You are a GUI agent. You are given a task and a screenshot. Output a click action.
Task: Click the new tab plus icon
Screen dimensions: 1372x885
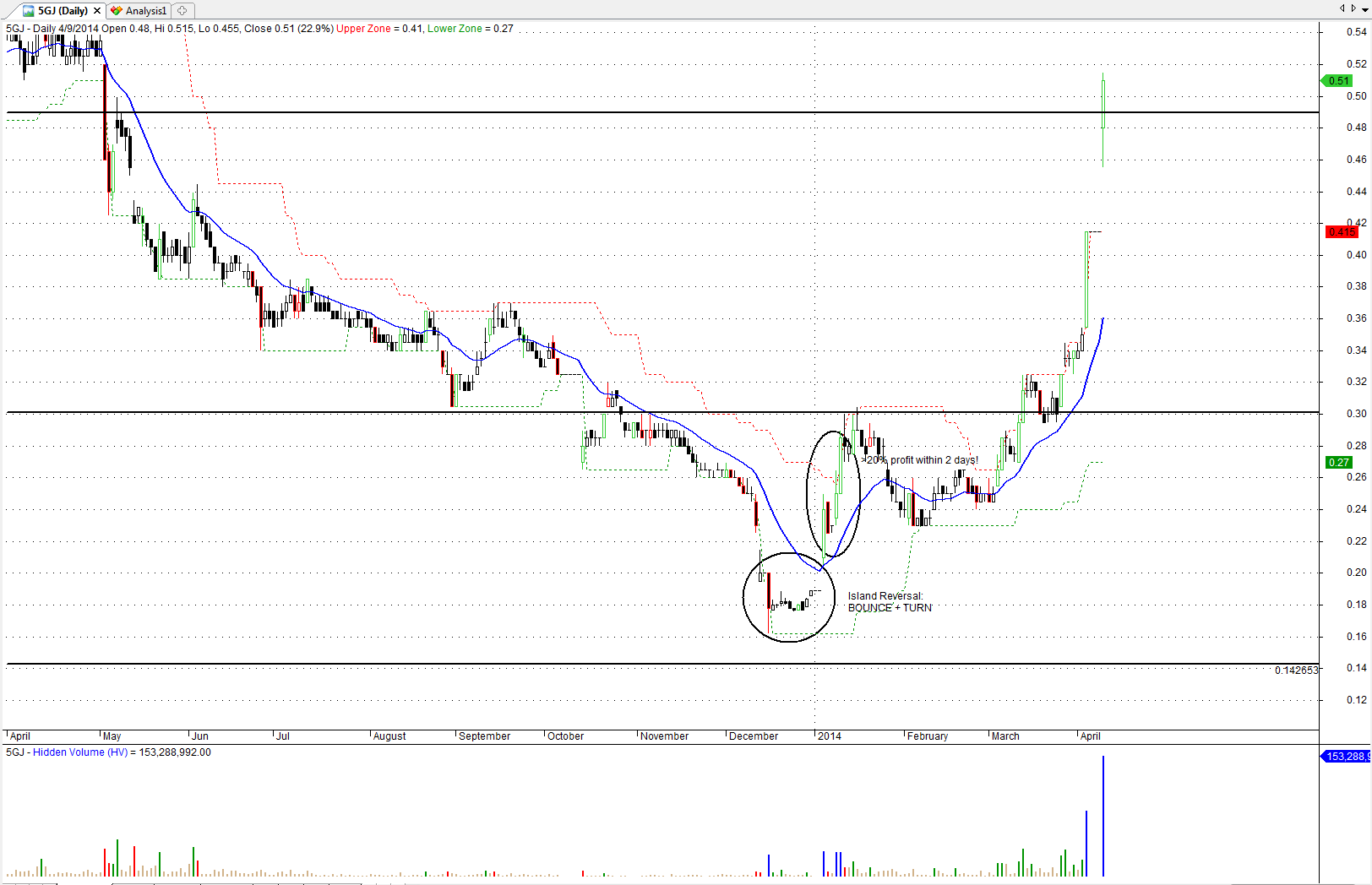pyautogui.click(x=182, y=11)
